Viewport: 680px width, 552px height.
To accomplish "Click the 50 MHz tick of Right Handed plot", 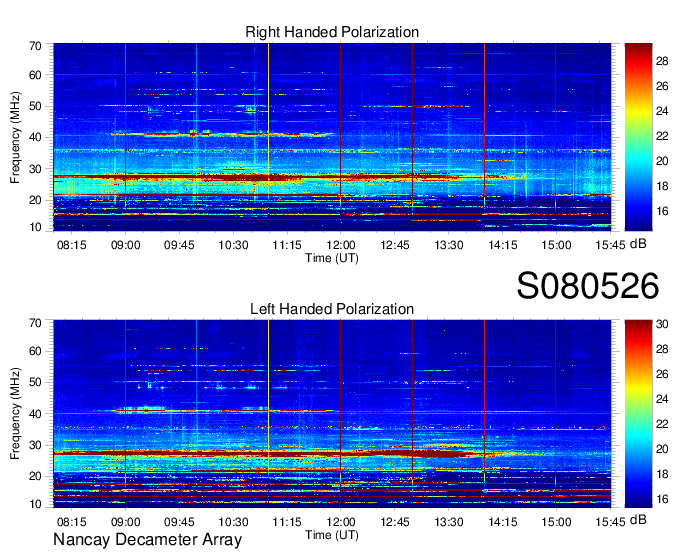I will [35, 106].
